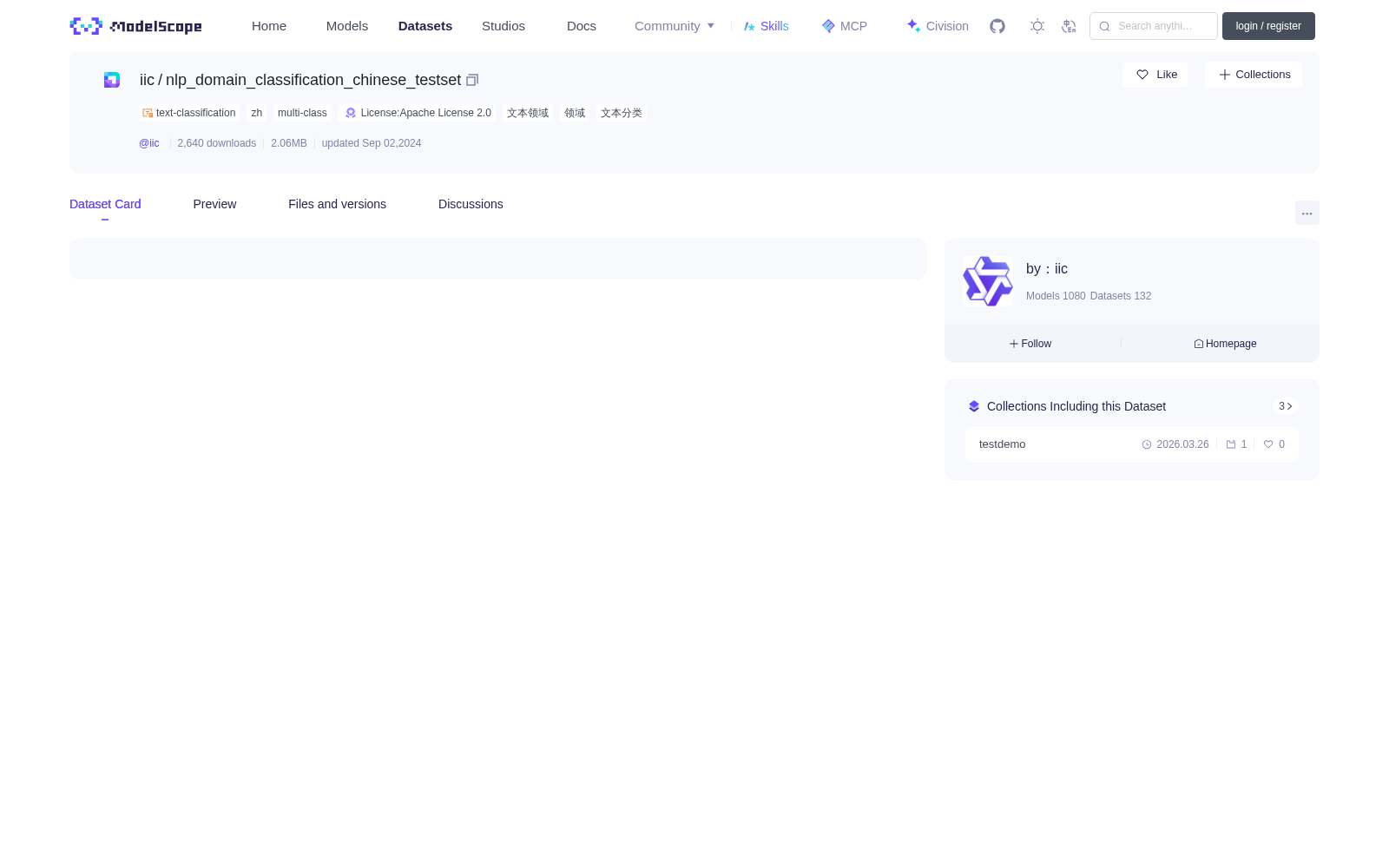The height and width of the screenshot is (868, 1389).
Task: Open Models navigation item
Action: (347, 26)
